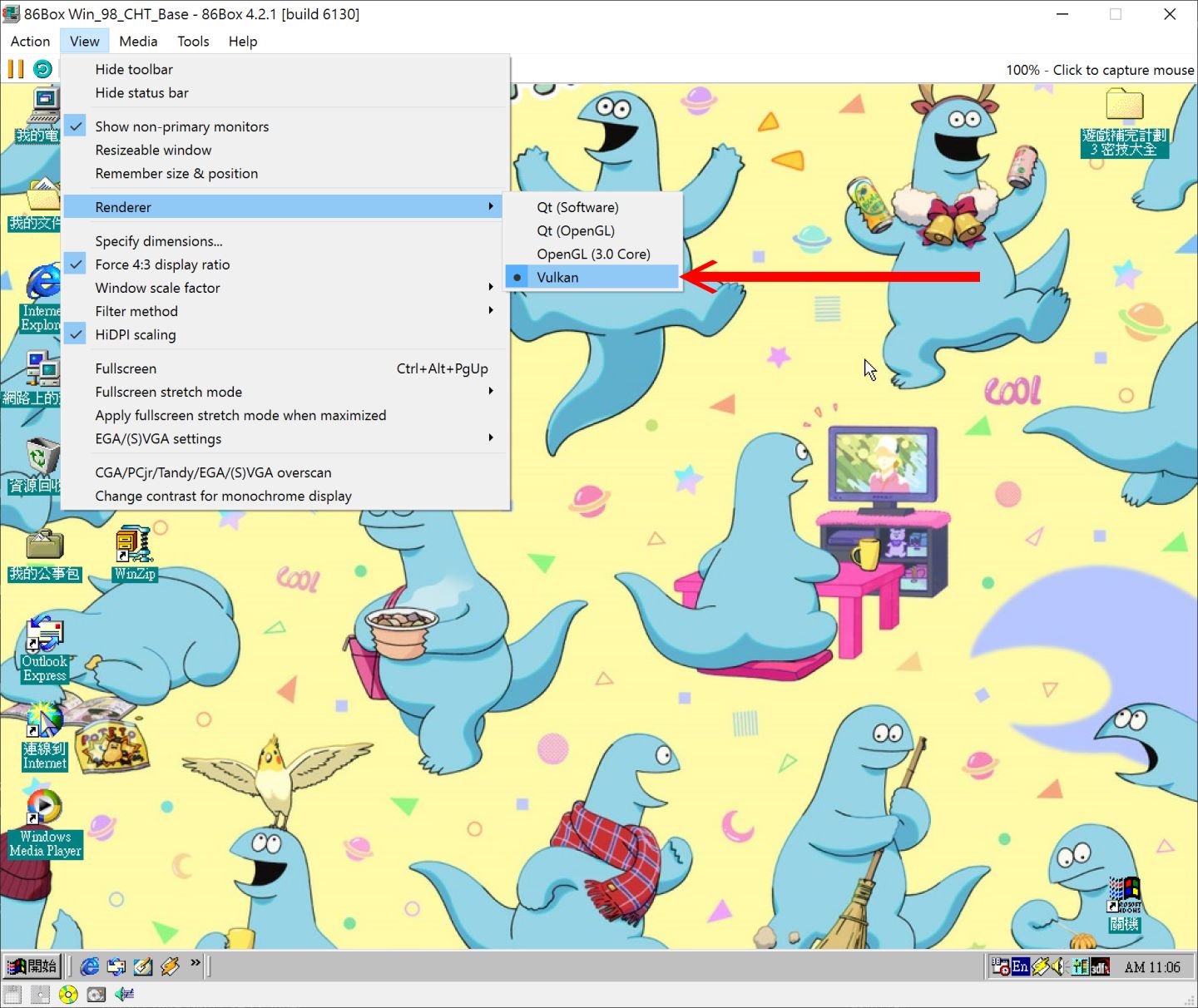Image resolution: width=1198 pixels, height=1008 pixels.
Task: Click the Winamp agent tray icon
Action: pyautogui.click(x=1040, y=966)
